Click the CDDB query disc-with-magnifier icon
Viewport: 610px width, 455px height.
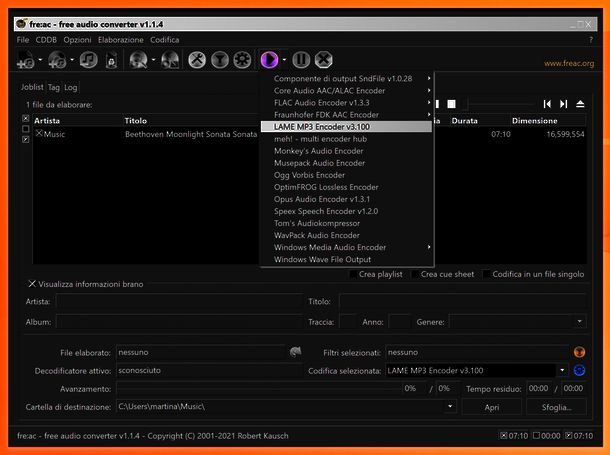[138, 60]
